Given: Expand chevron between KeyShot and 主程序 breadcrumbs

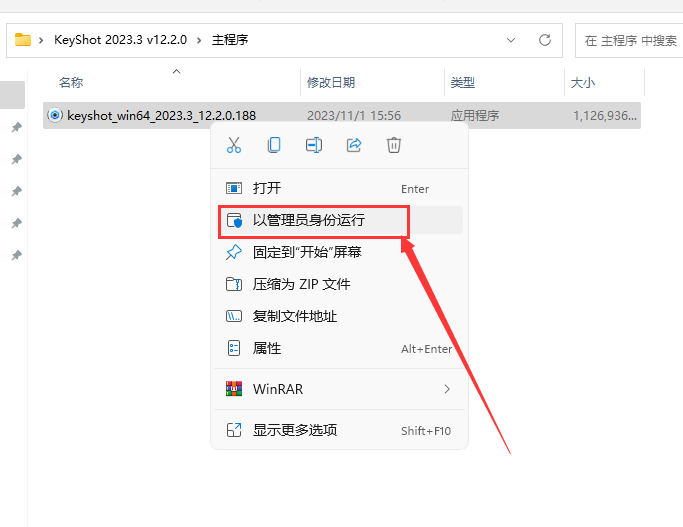Looking at the screenshot, I should pyautogui.click(x=199, y=41).
